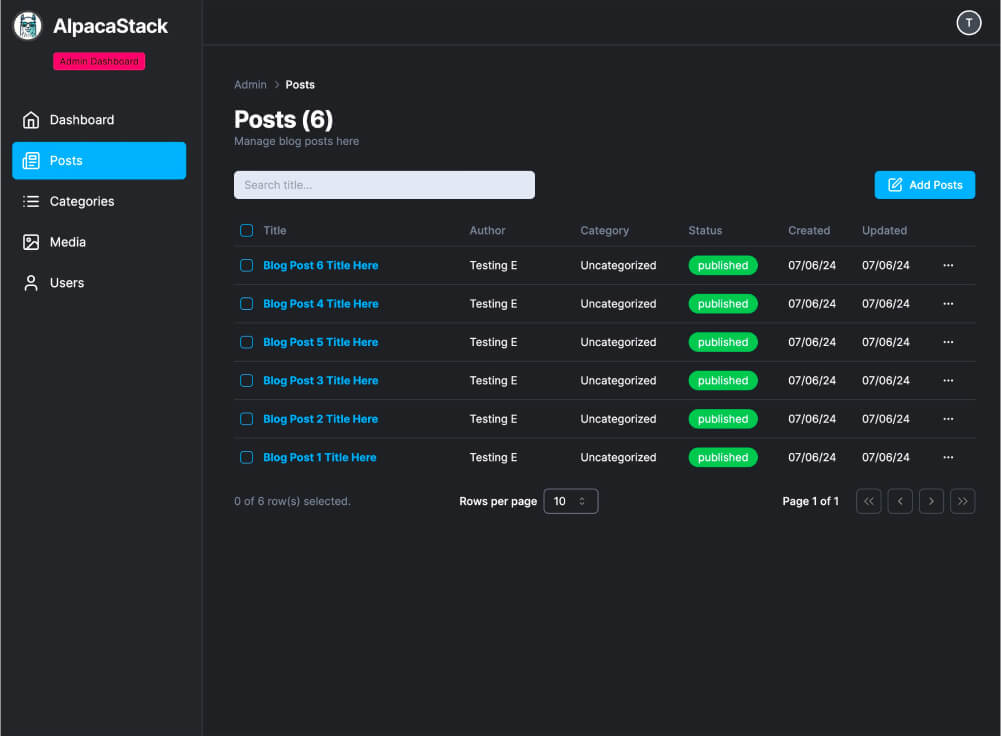The width and height of the screenshot is (1001, 736).
Task: Click the first page double-chevron icon
Action: [868, 501]
